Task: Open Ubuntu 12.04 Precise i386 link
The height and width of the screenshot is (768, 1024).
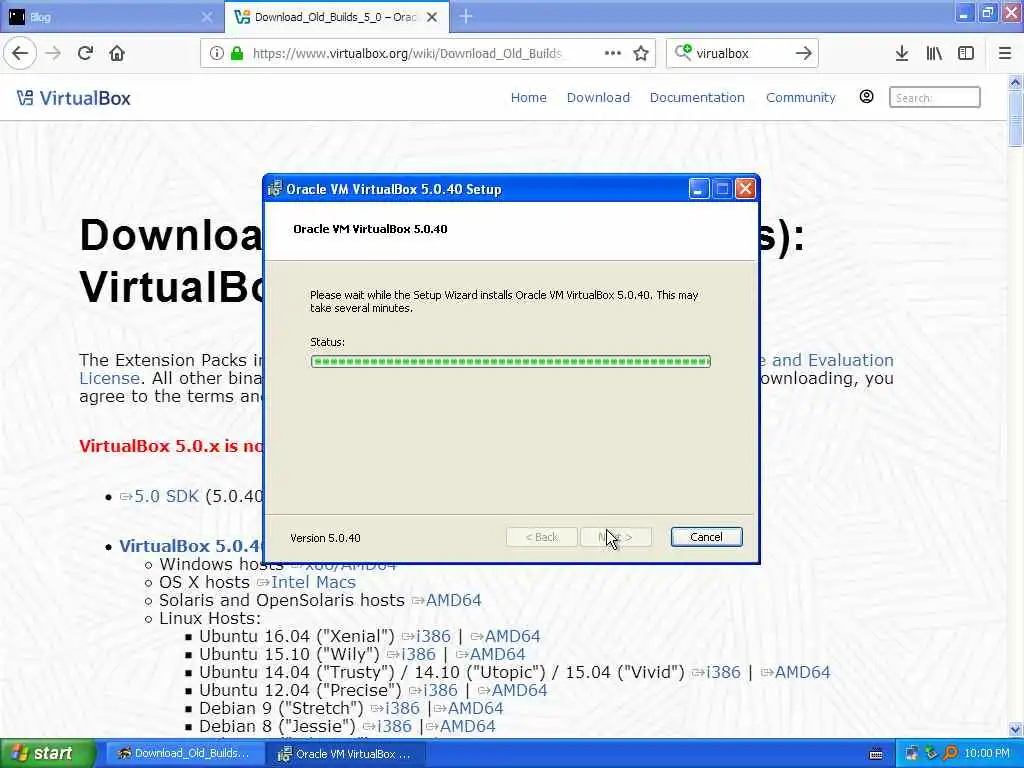Action: [434, 690]
